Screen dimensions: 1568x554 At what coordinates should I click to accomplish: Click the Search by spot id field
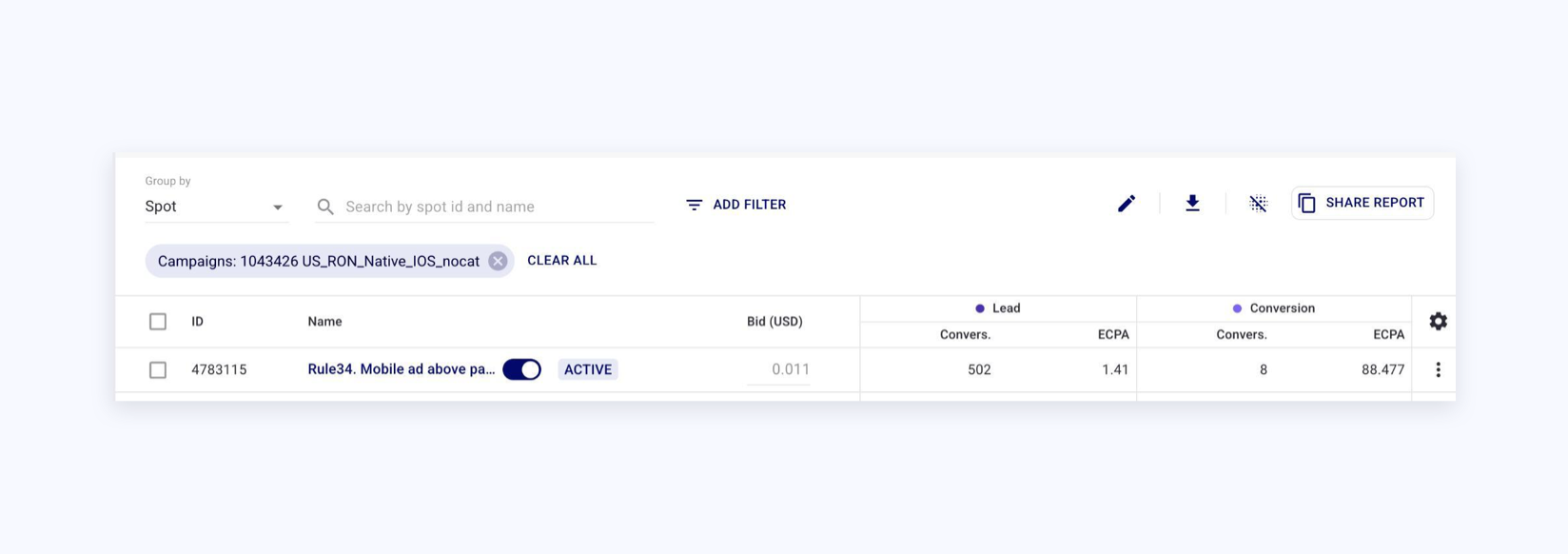click(x=484, y=207)
